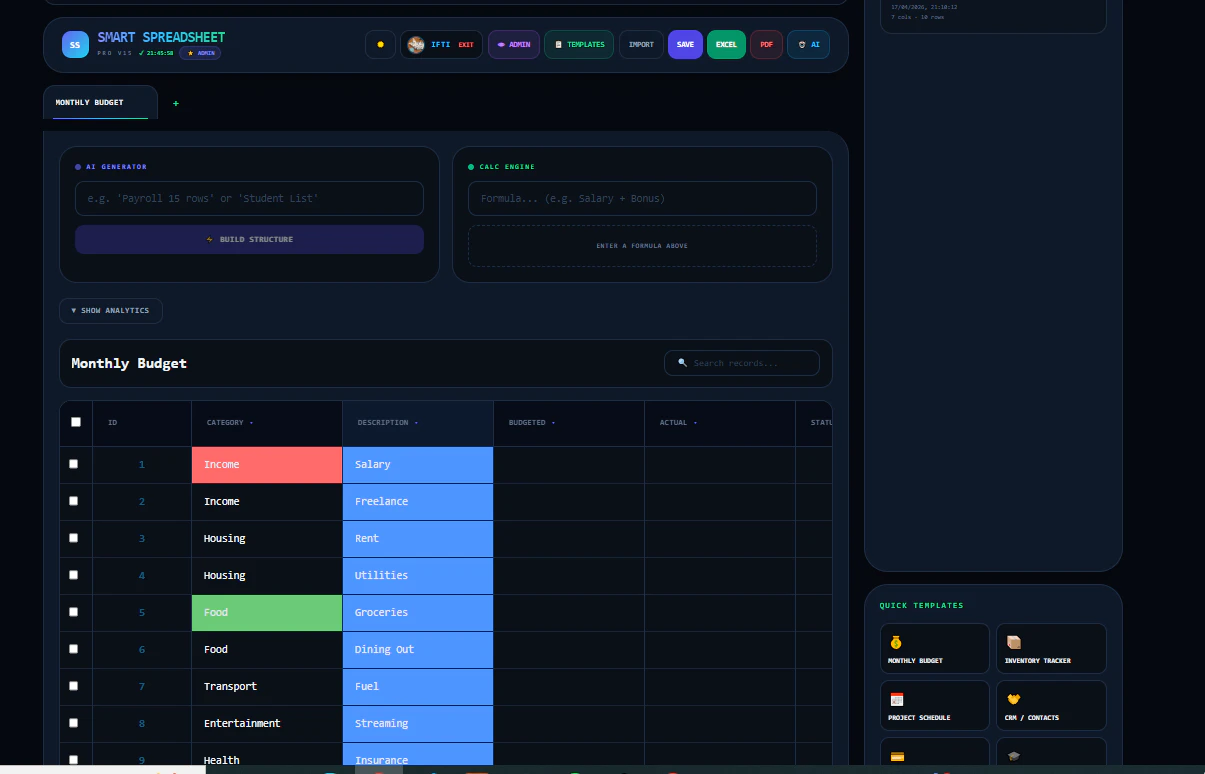Export using the EXCEL button

(x=726, y=45)
